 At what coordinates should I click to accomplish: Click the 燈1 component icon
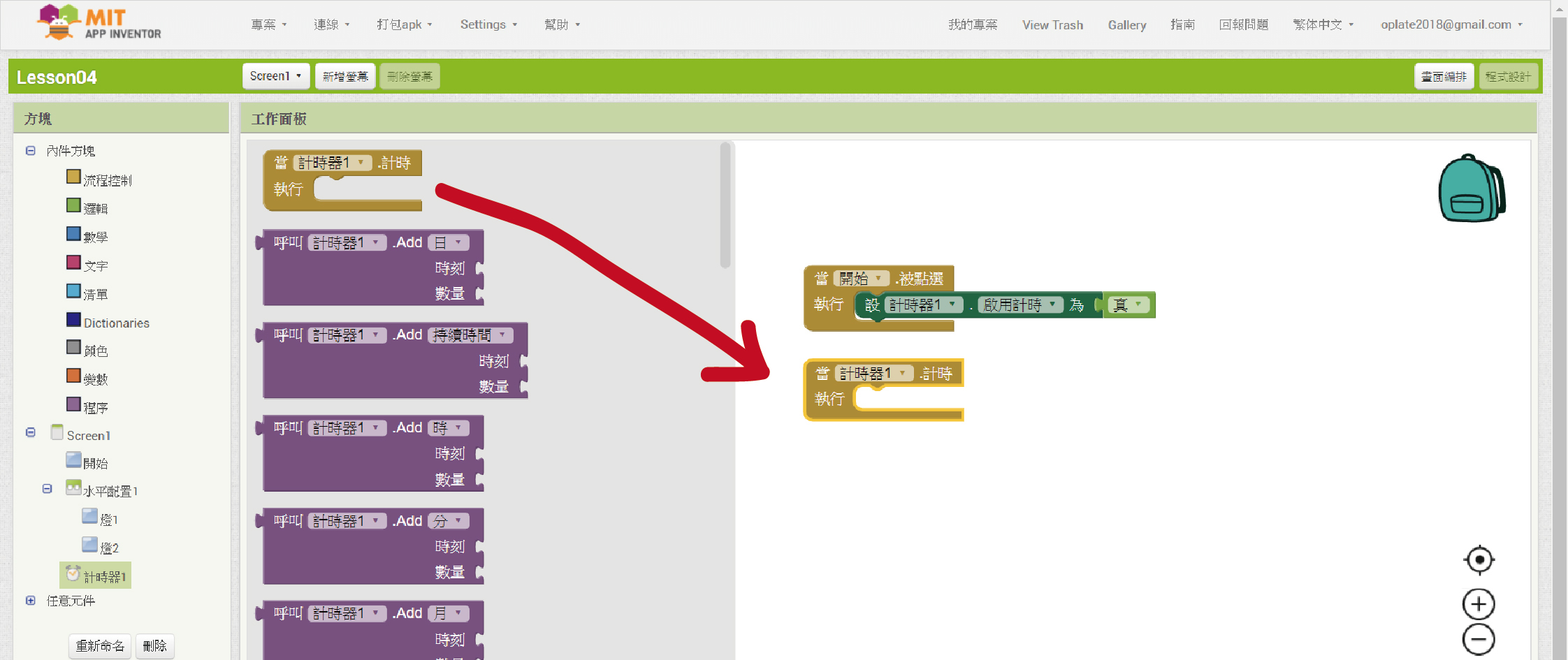[x=89, y=516]
